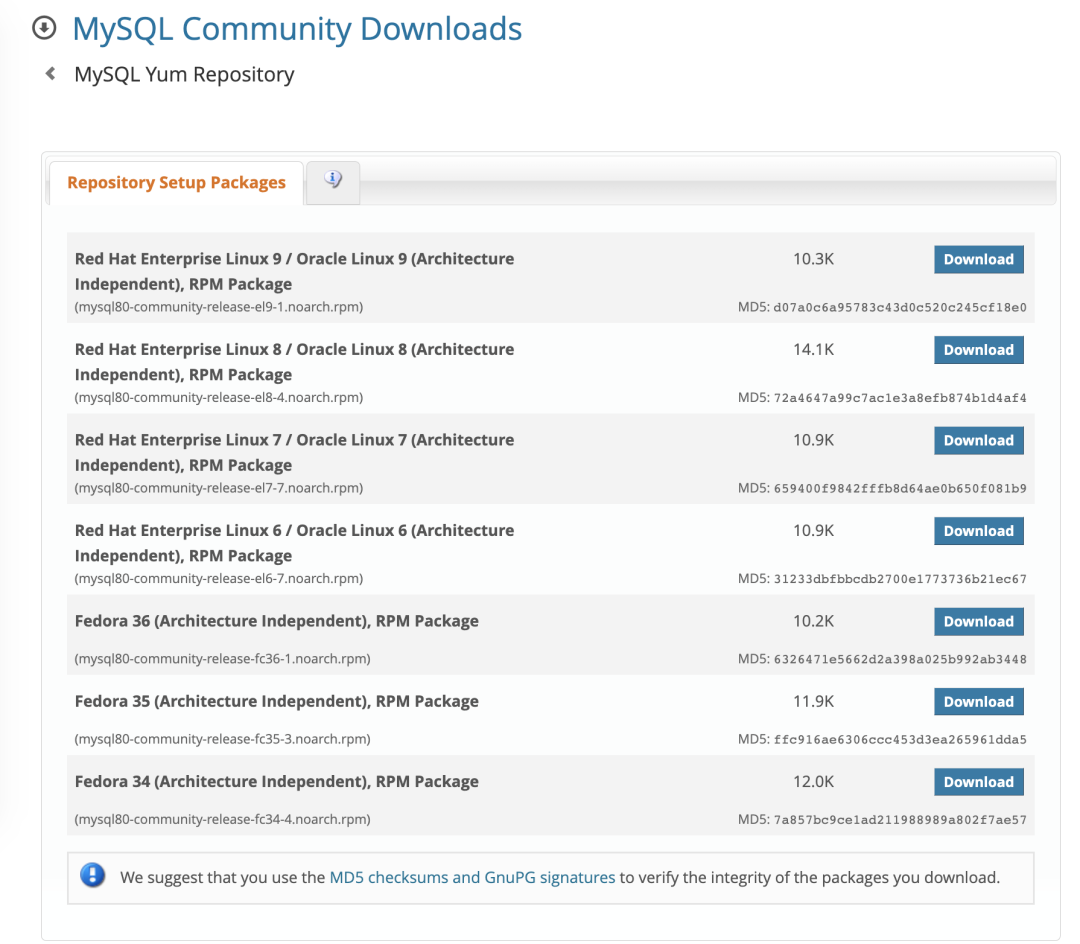Click MD5 hash 31233dbfbbcdb2700e1773736b21ec67
This screenshot has height=944, width=1080.
point(900,579)
